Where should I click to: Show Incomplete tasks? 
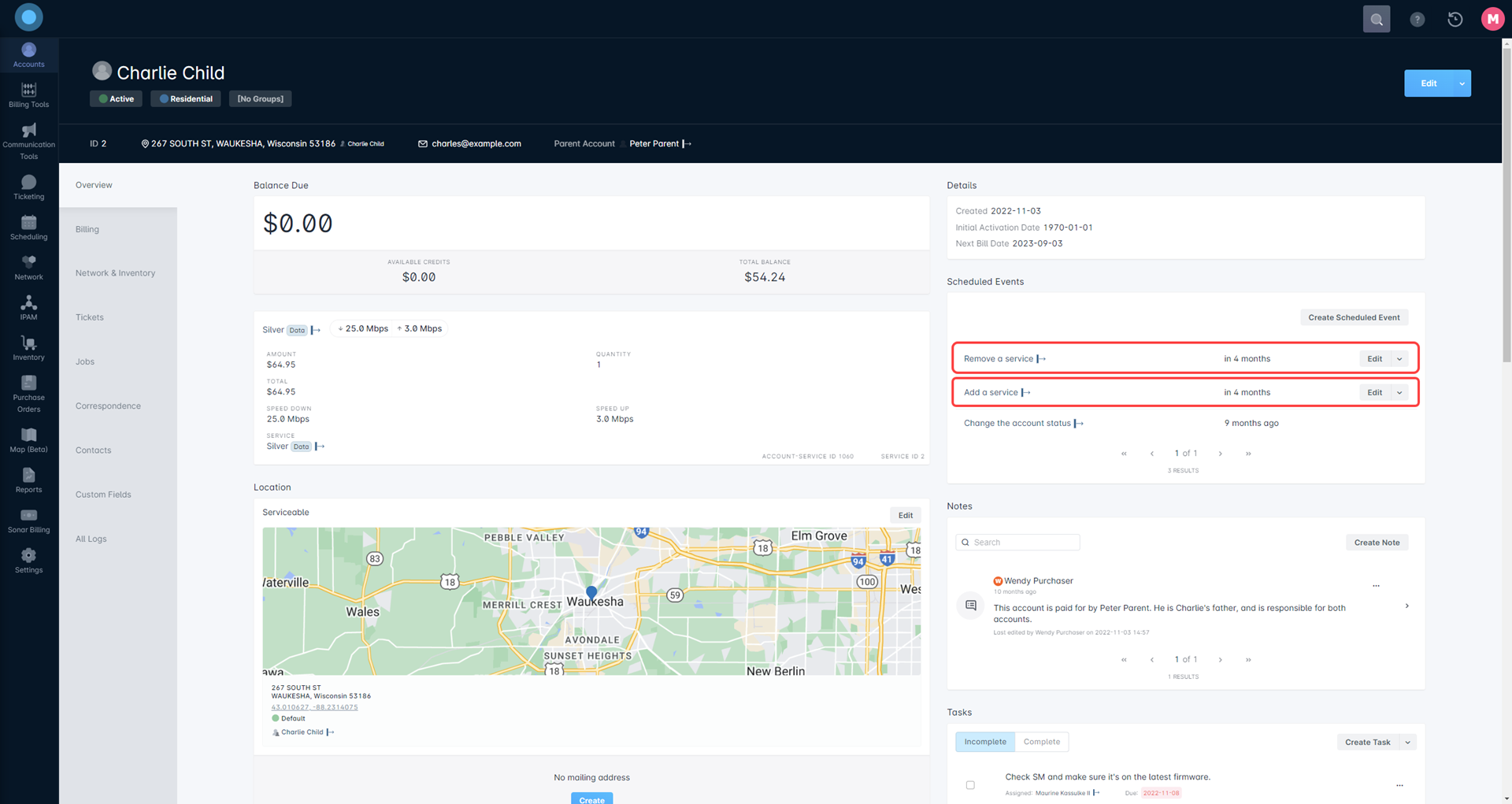pyautogui.click(x=985, y=742)
